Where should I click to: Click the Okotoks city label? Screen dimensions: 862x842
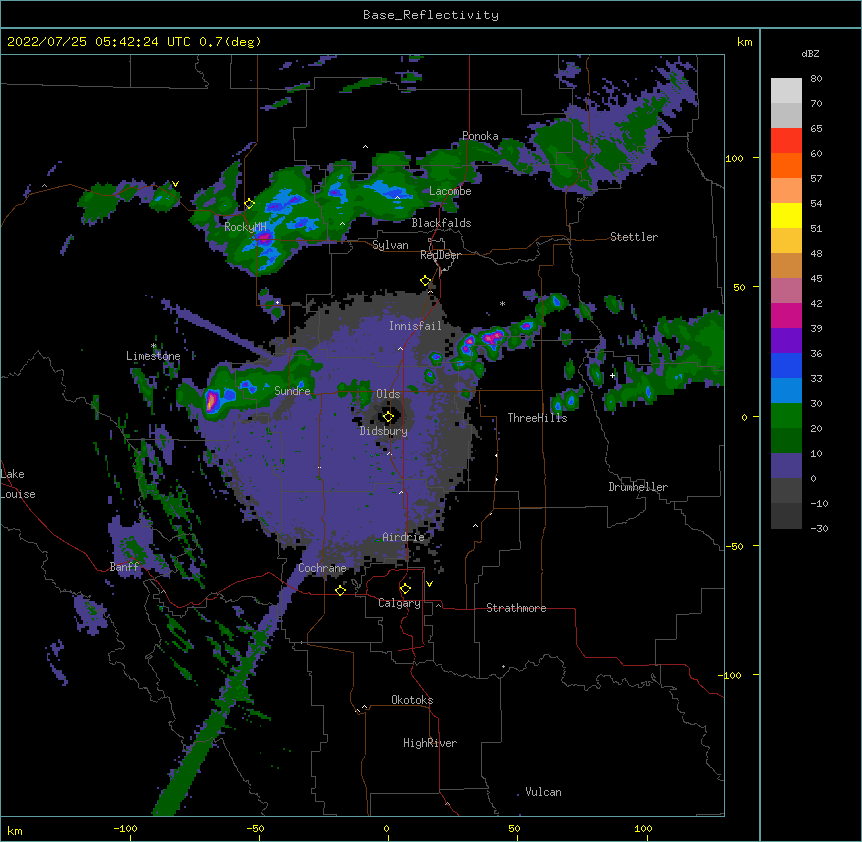click(x=412, y=700)
